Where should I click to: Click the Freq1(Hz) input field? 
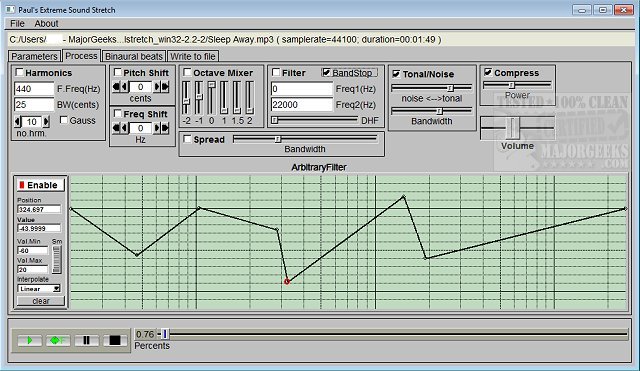point(302,89)
